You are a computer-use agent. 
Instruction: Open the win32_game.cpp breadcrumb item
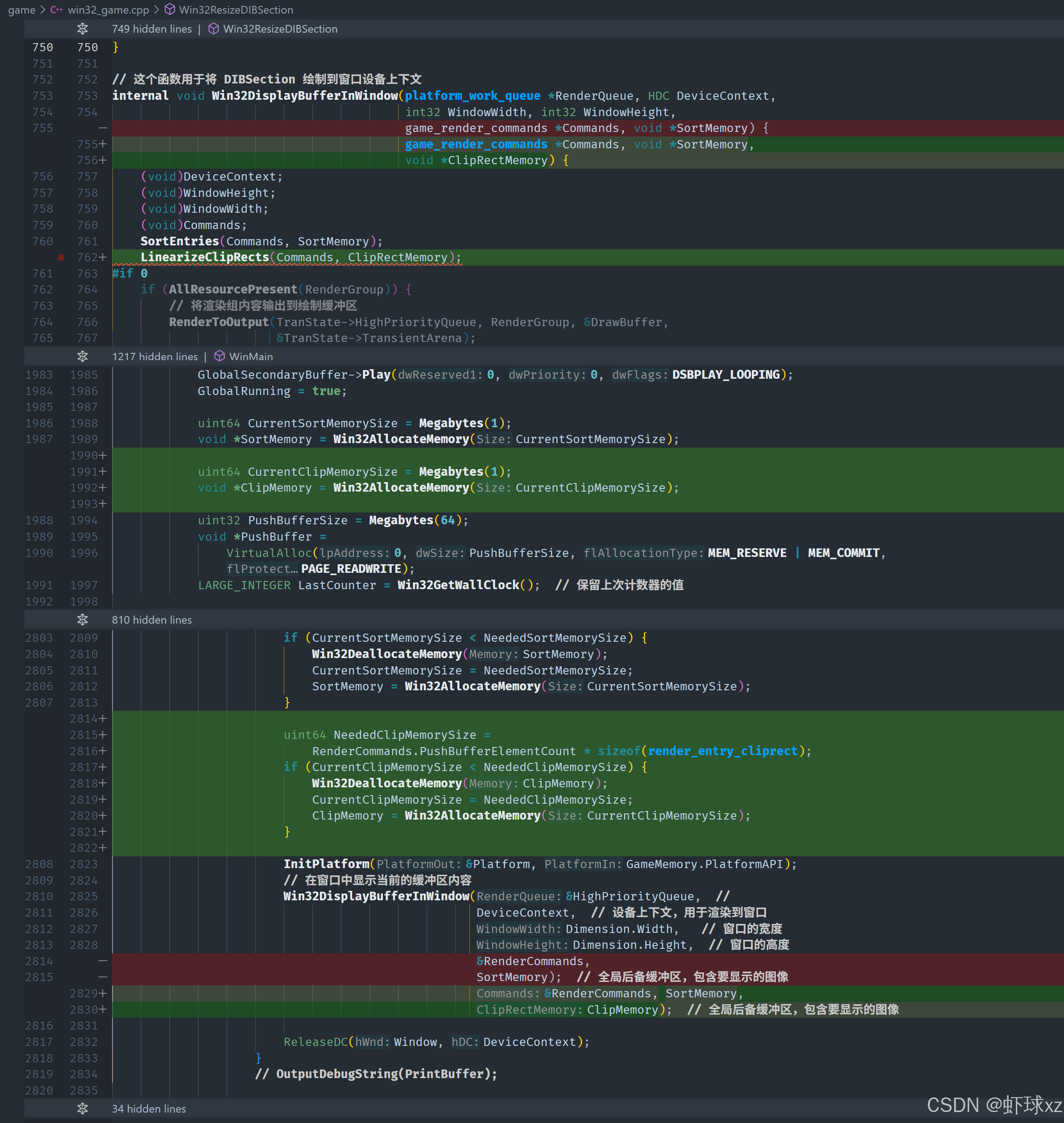coord(108,10)
